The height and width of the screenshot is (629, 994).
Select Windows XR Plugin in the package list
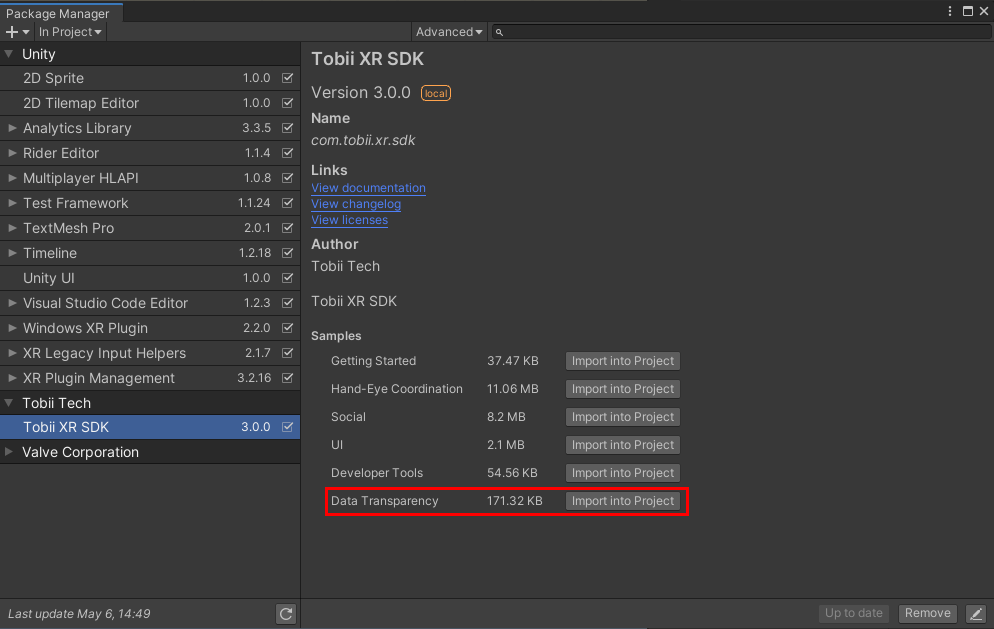click(x=150, y=328)
